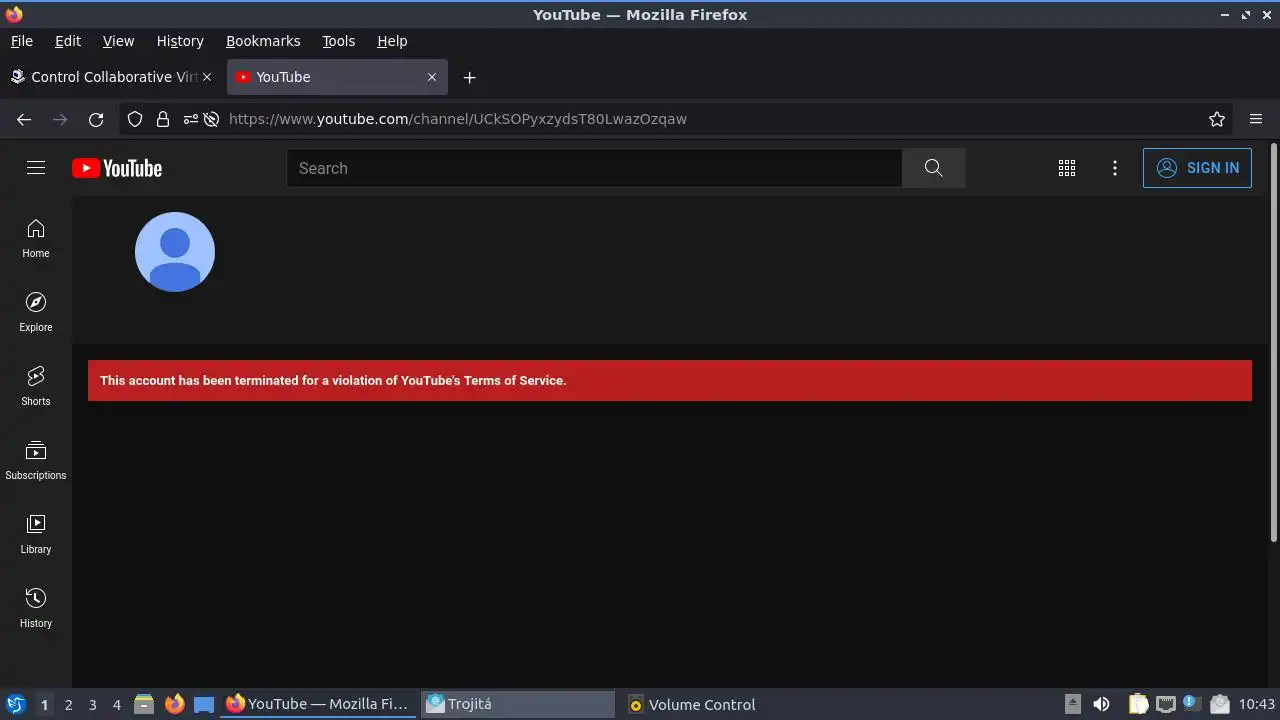Open the volume speaker tray icon
This screenshot has width=1280, height=720.
point(1101,704)
